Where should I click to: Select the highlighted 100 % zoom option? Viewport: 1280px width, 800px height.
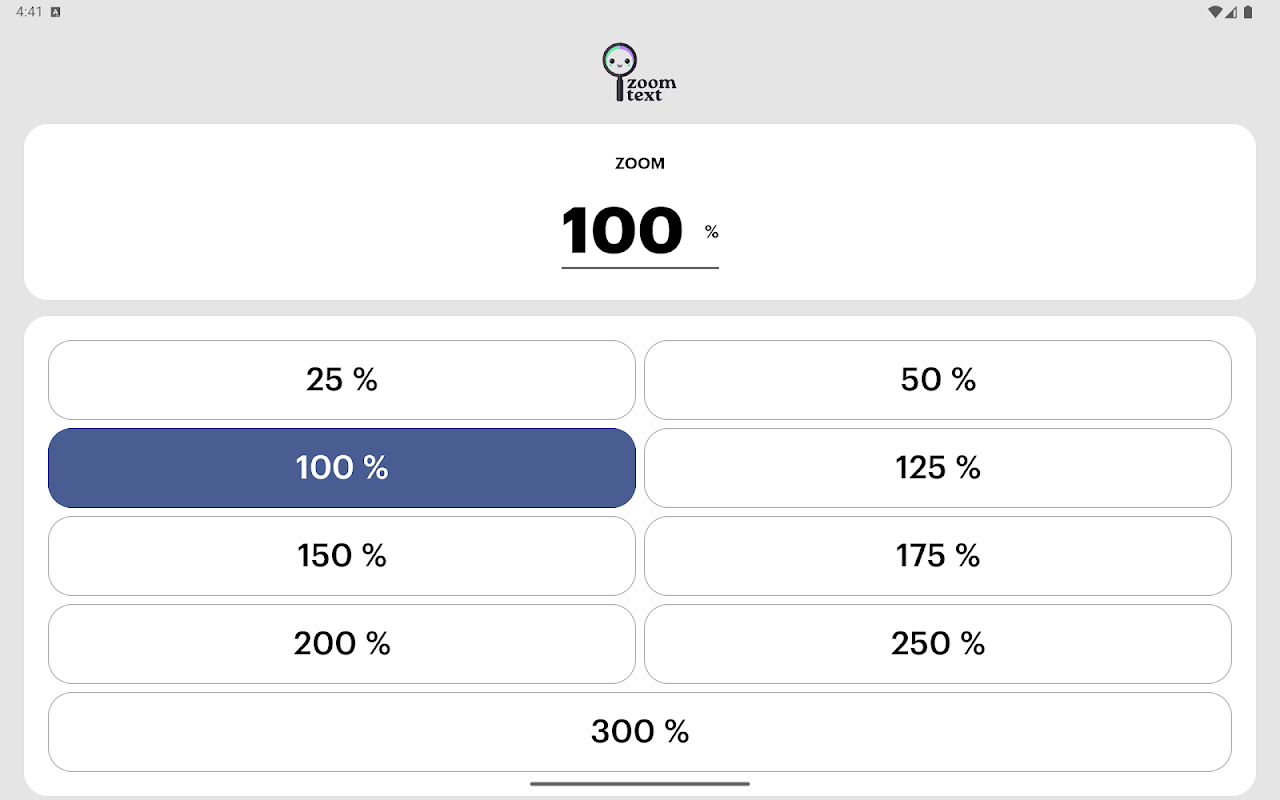[x=342, y=468]
